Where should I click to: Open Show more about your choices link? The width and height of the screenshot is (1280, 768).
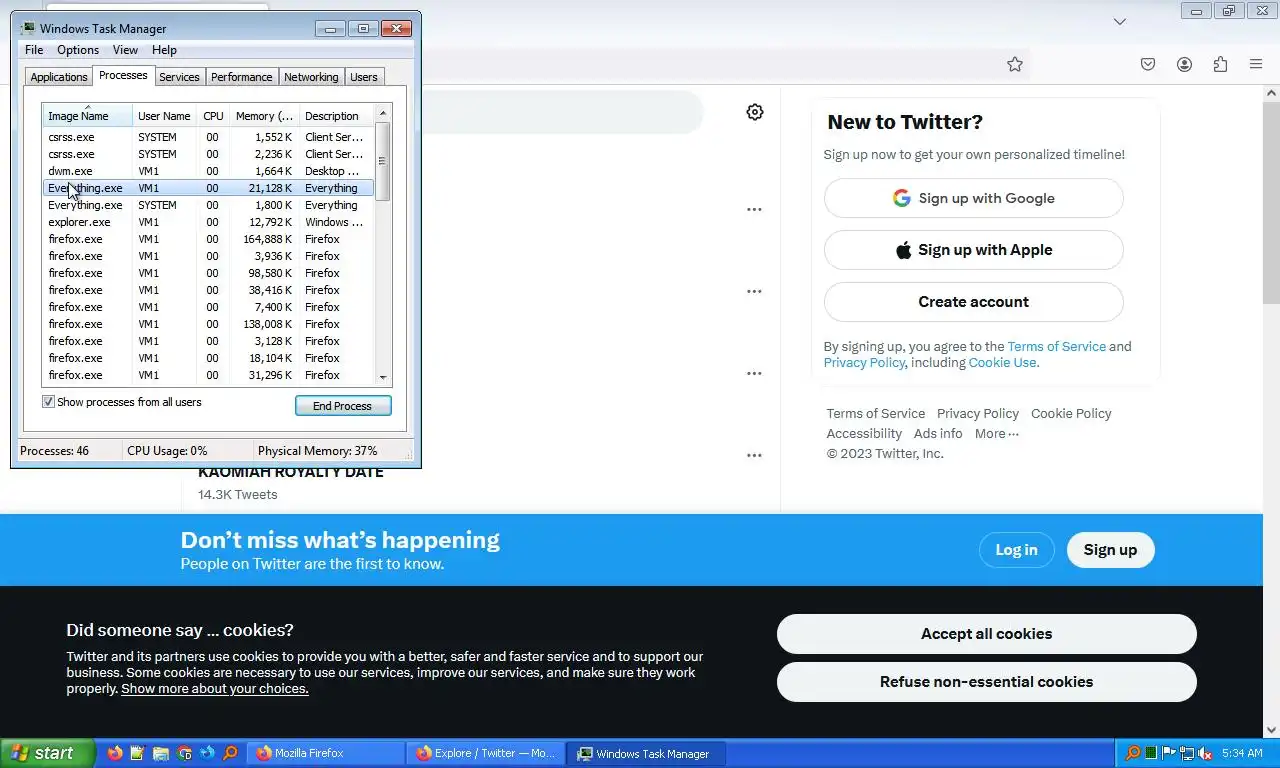215,689
